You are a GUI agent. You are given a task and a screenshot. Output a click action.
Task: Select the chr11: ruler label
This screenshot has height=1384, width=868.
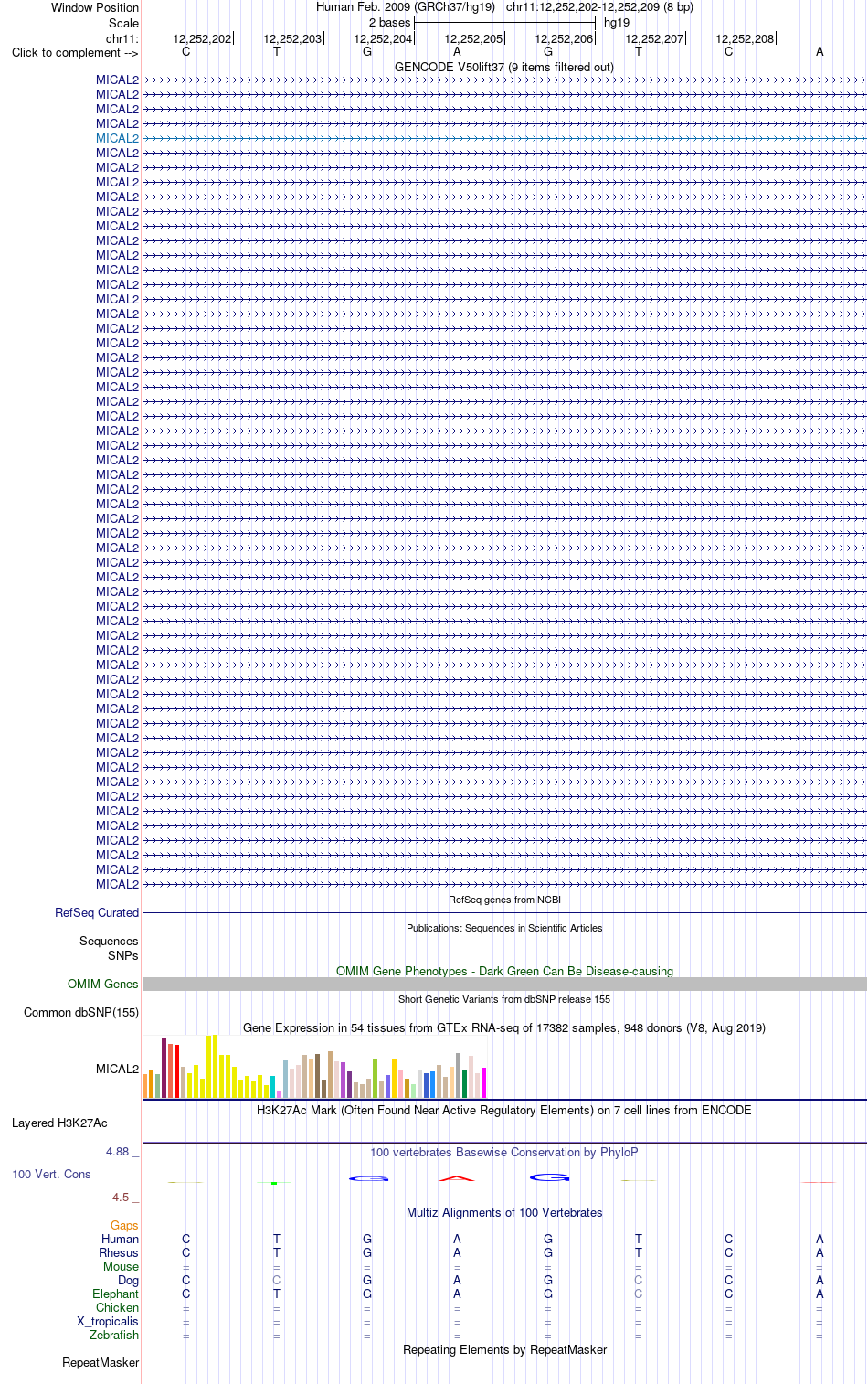tap(122, 39)
